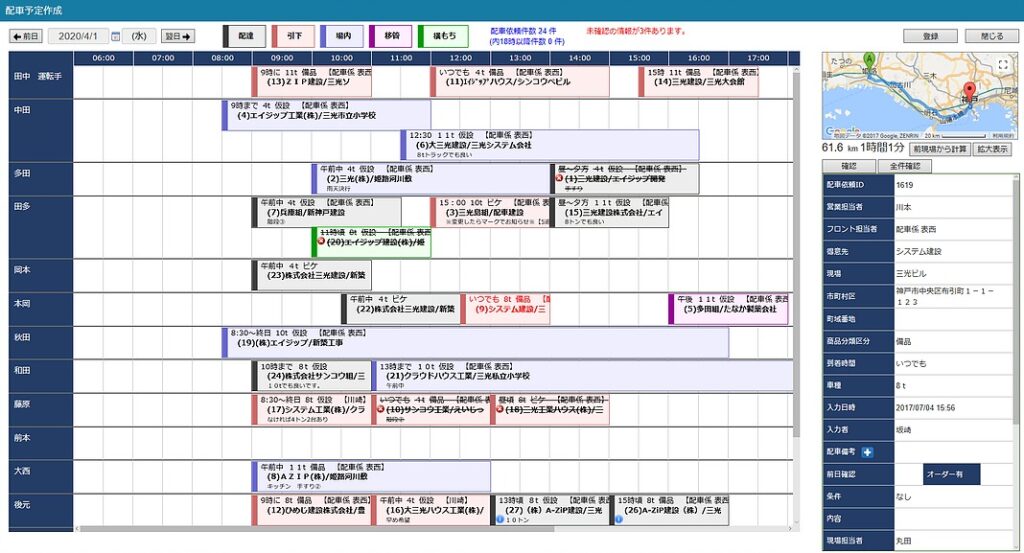Click the map fullscreen icon
The width and height of the screenshot is (1024, 553).
(x=1003, y=65)
